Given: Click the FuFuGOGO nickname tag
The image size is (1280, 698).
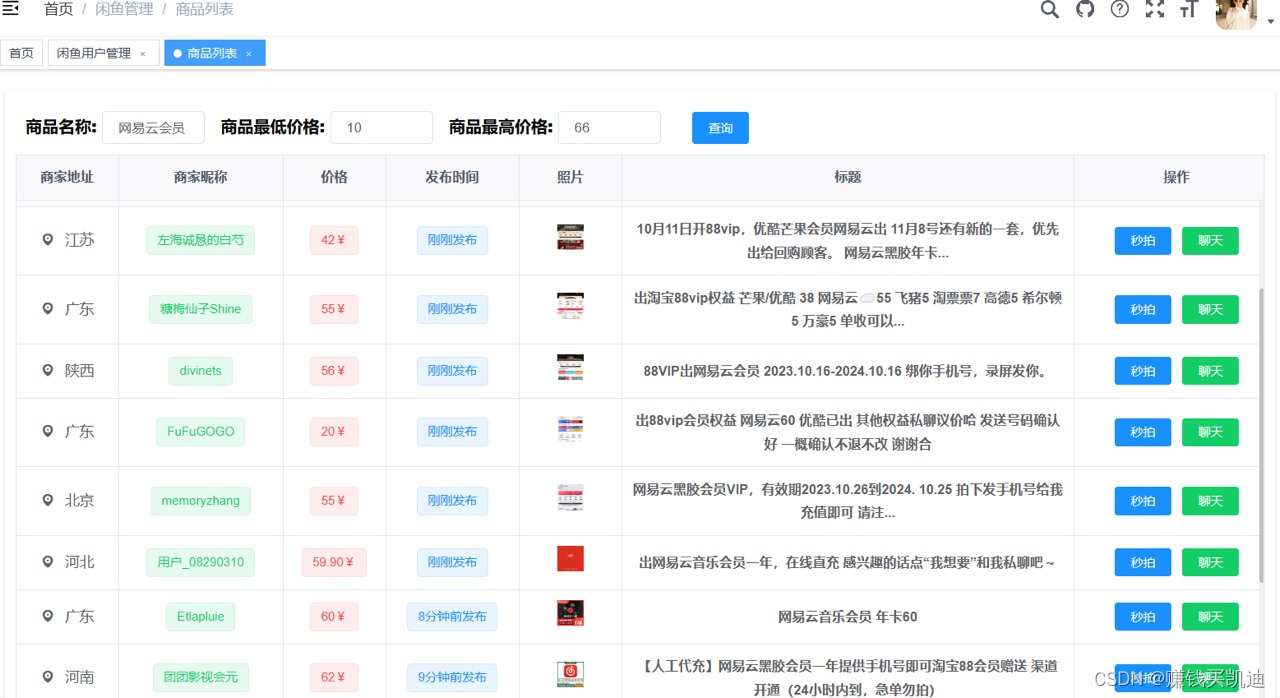Looking at the screenshot, I should coord(200,432).
